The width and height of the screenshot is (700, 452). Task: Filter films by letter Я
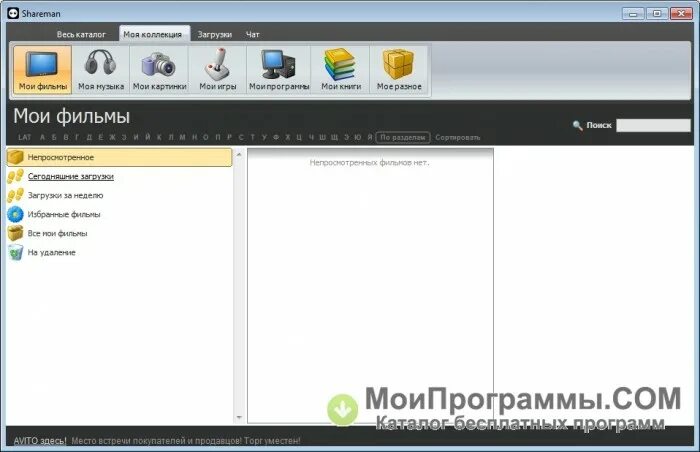click(370, 137)
